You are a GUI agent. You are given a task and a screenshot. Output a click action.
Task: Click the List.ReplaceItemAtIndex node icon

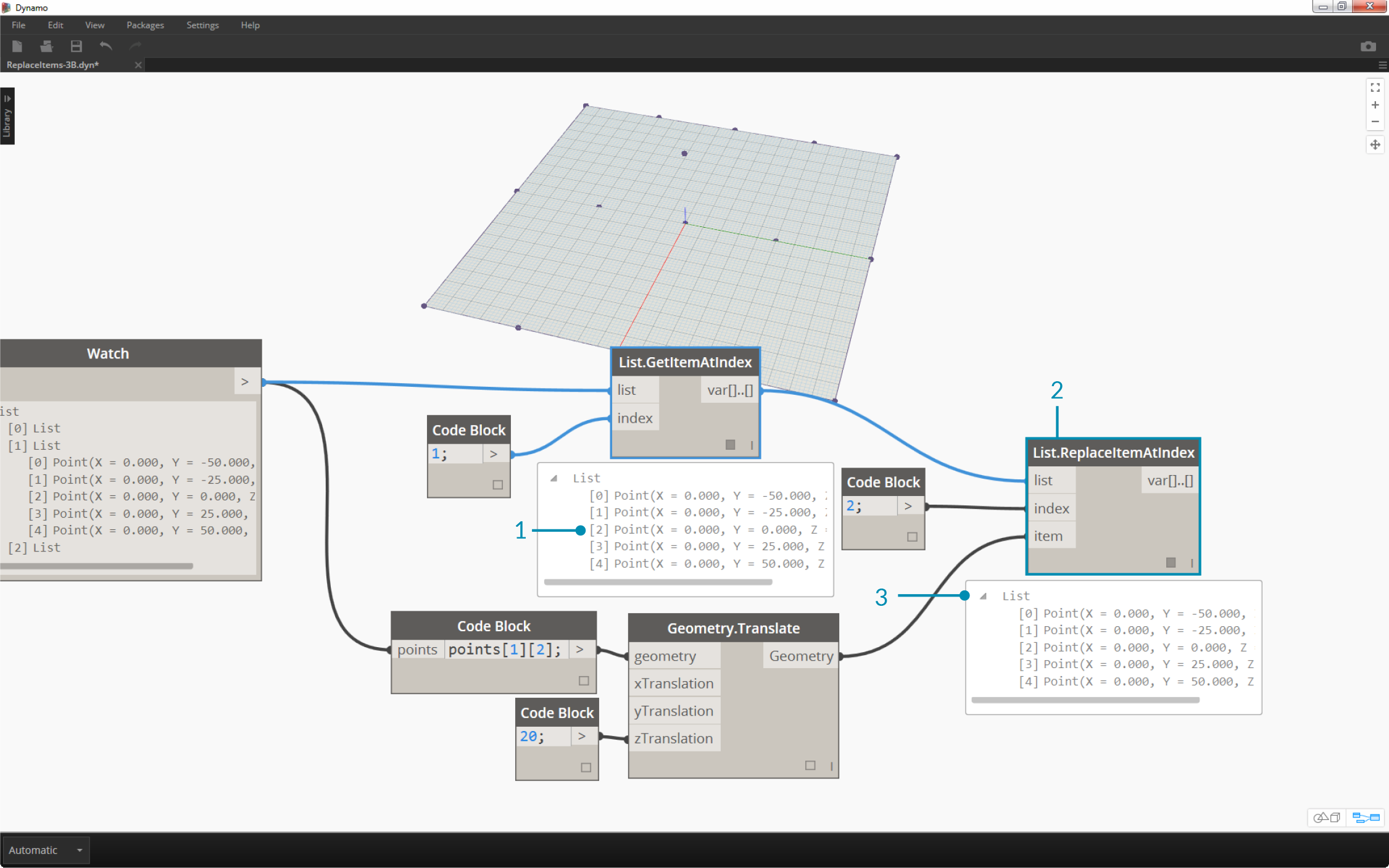click(x=1171, y=562)
